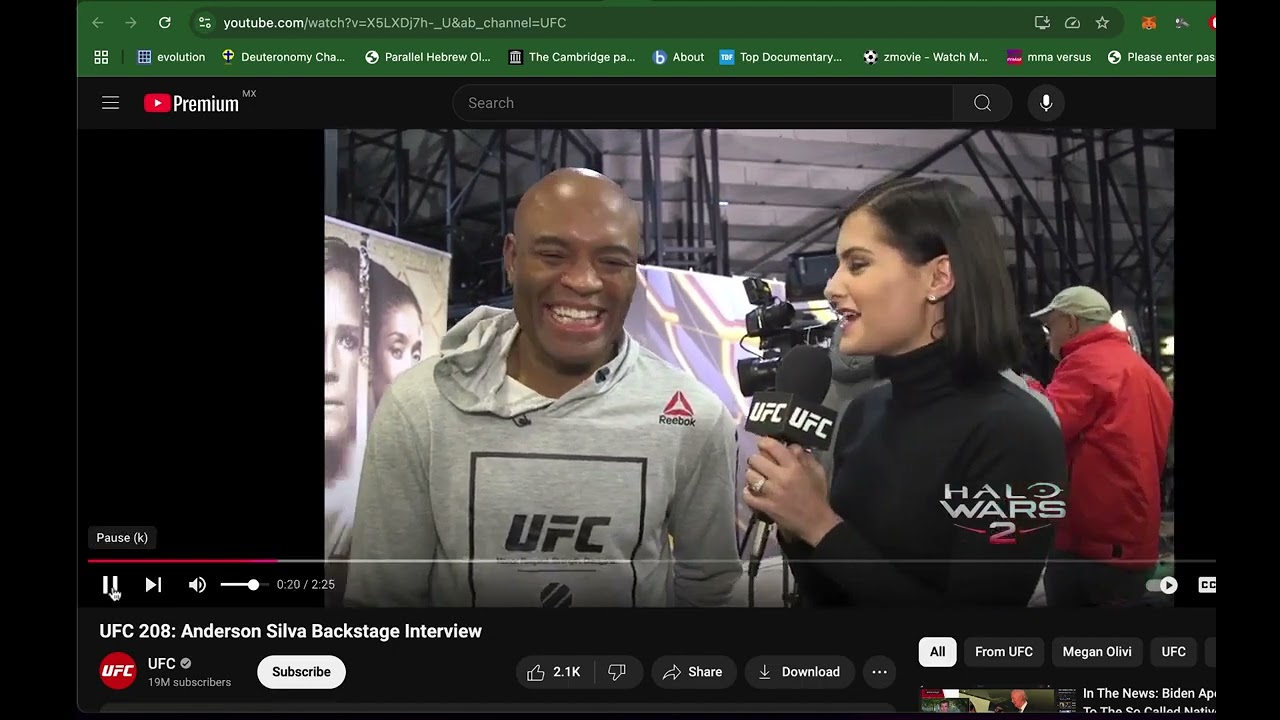Start voice search with the microphone

[1046, 103]
